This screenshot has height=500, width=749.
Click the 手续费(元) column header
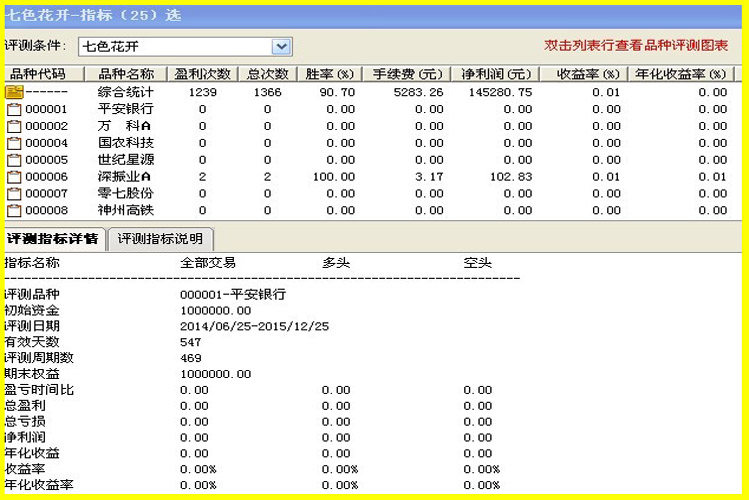pos(407,74)
